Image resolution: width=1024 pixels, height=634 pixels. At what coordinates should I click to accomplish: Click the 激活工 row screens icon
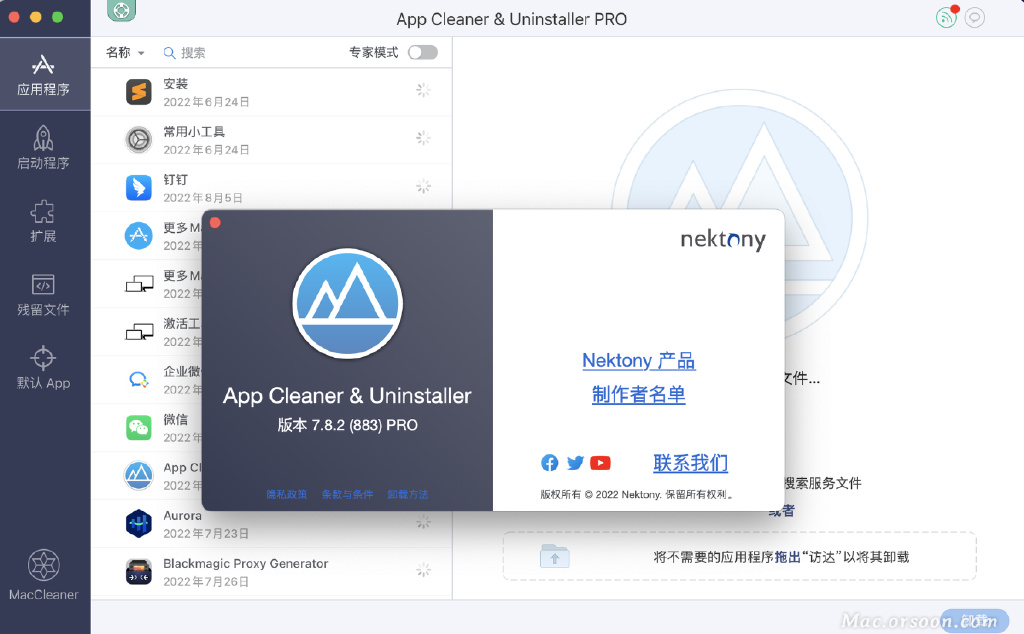tap(139, 331)
